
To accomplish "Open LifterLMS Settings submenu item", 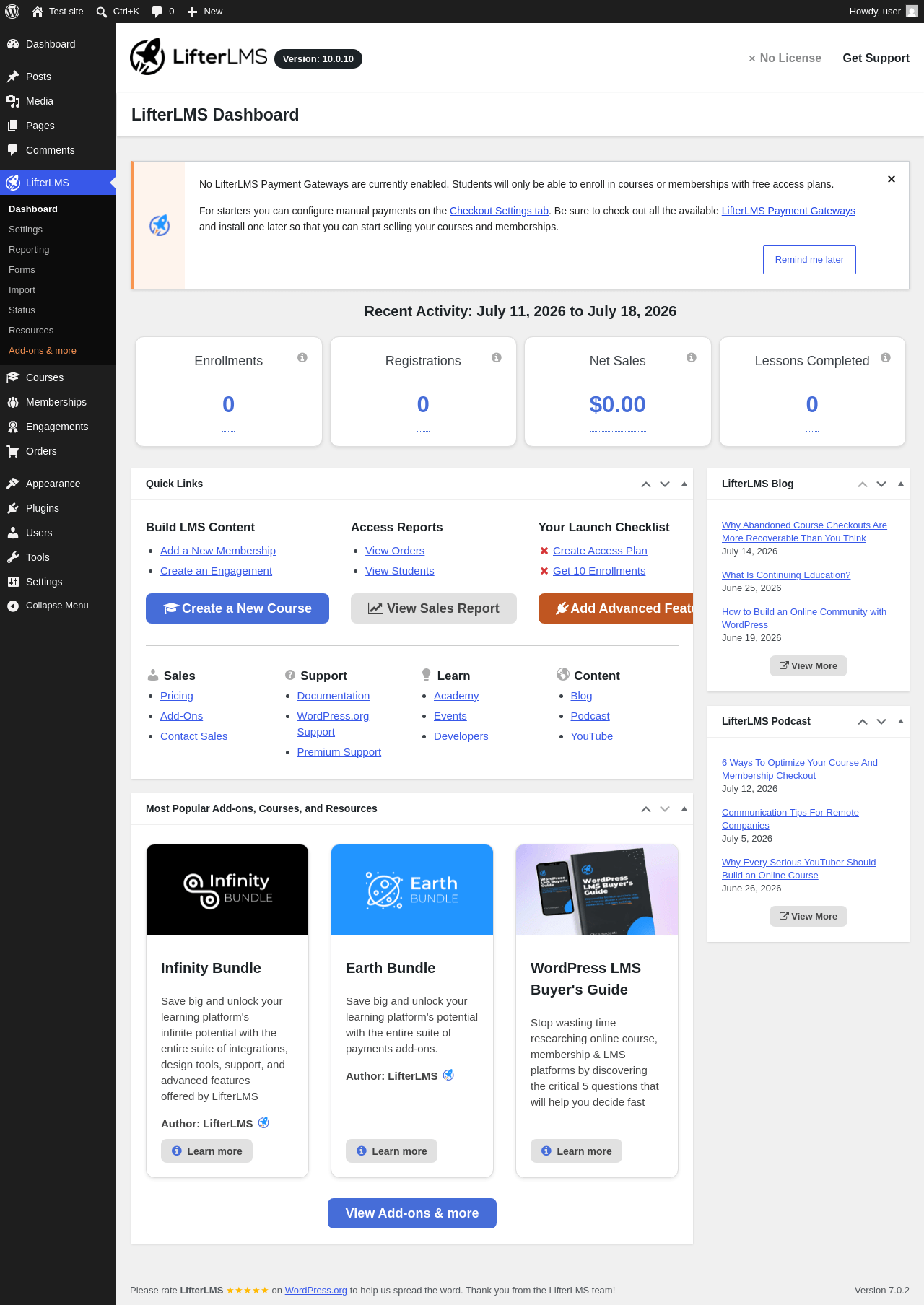I will [x=25, y=230].
